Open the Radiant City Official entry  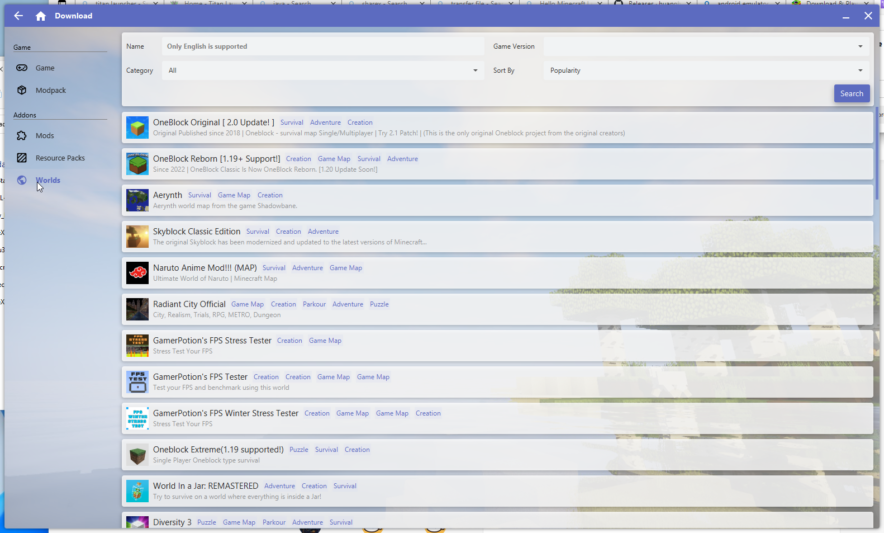tap(189, 304)
